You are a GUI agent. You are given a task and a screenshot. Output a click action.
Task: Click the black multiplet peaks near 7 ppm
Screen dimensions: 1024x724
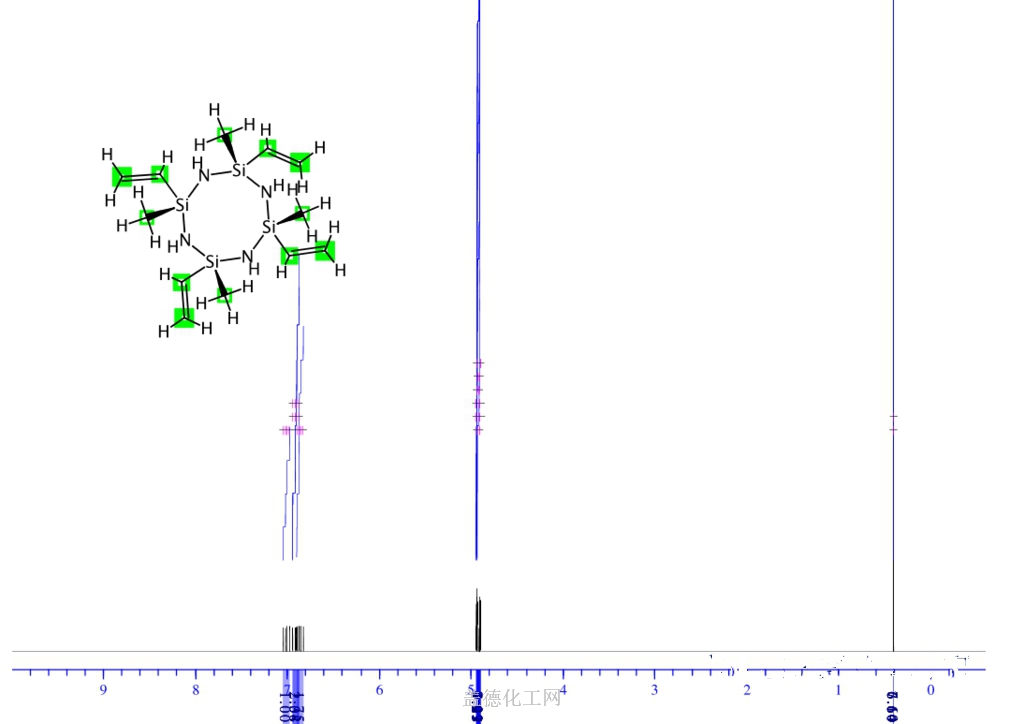(x=292, y=637)
